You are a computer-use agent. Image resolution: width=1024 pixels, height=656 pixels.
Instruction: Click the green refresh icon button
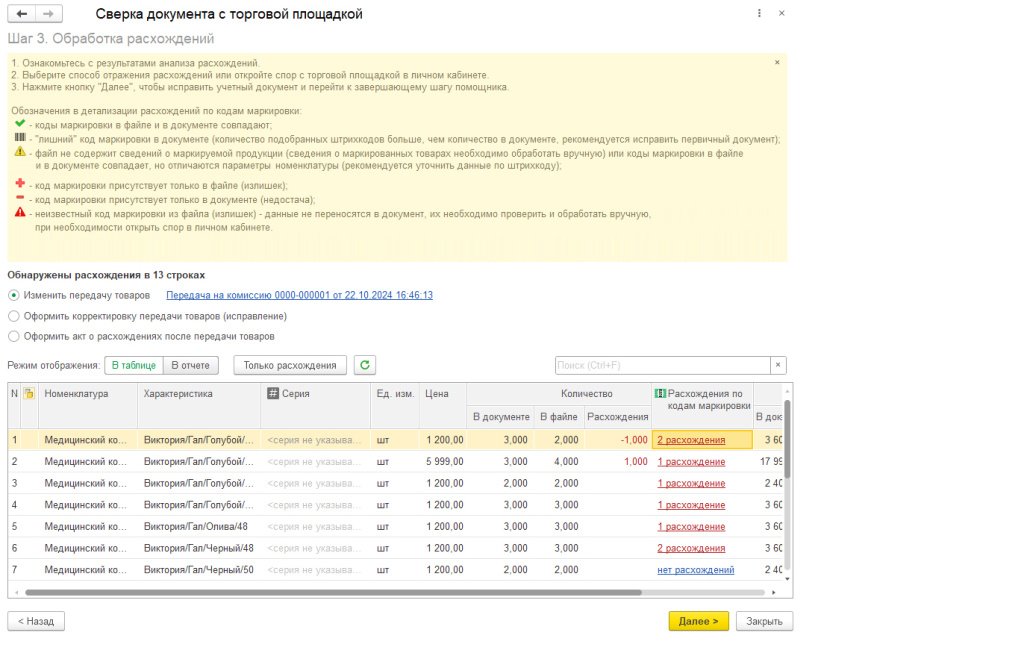[x=365, y=365]
